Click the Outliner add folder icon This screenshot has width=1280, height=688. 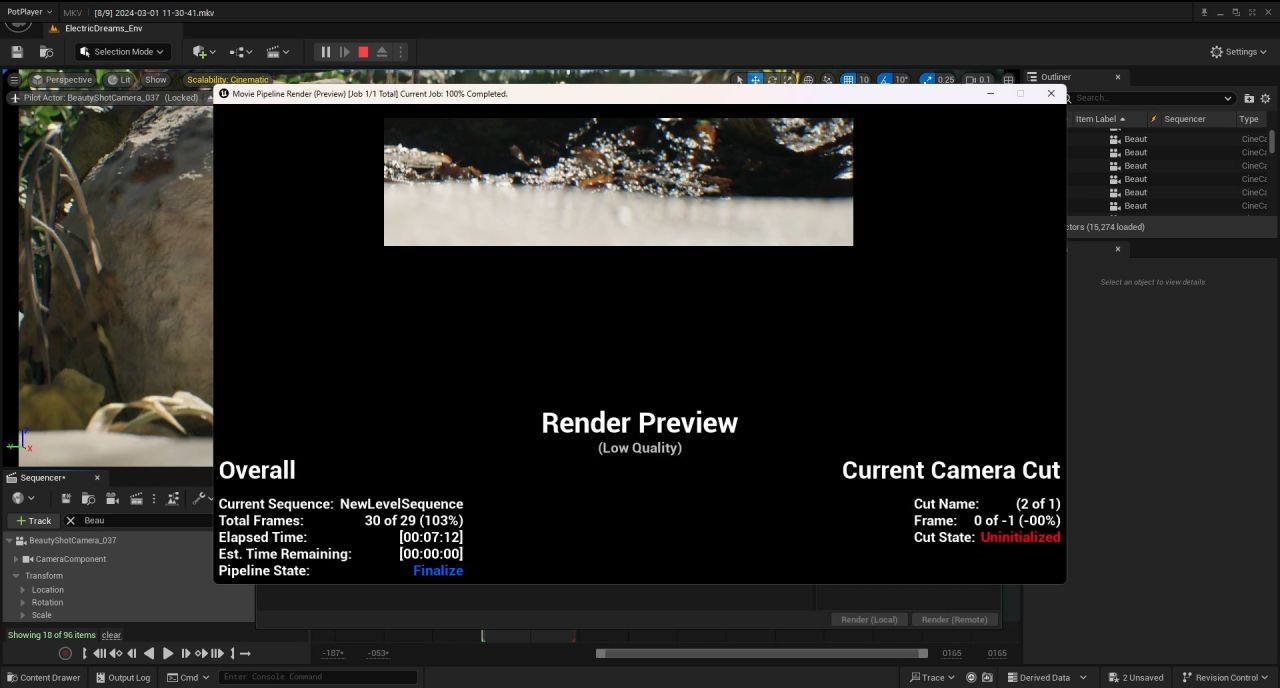[x=1249, y=98]
